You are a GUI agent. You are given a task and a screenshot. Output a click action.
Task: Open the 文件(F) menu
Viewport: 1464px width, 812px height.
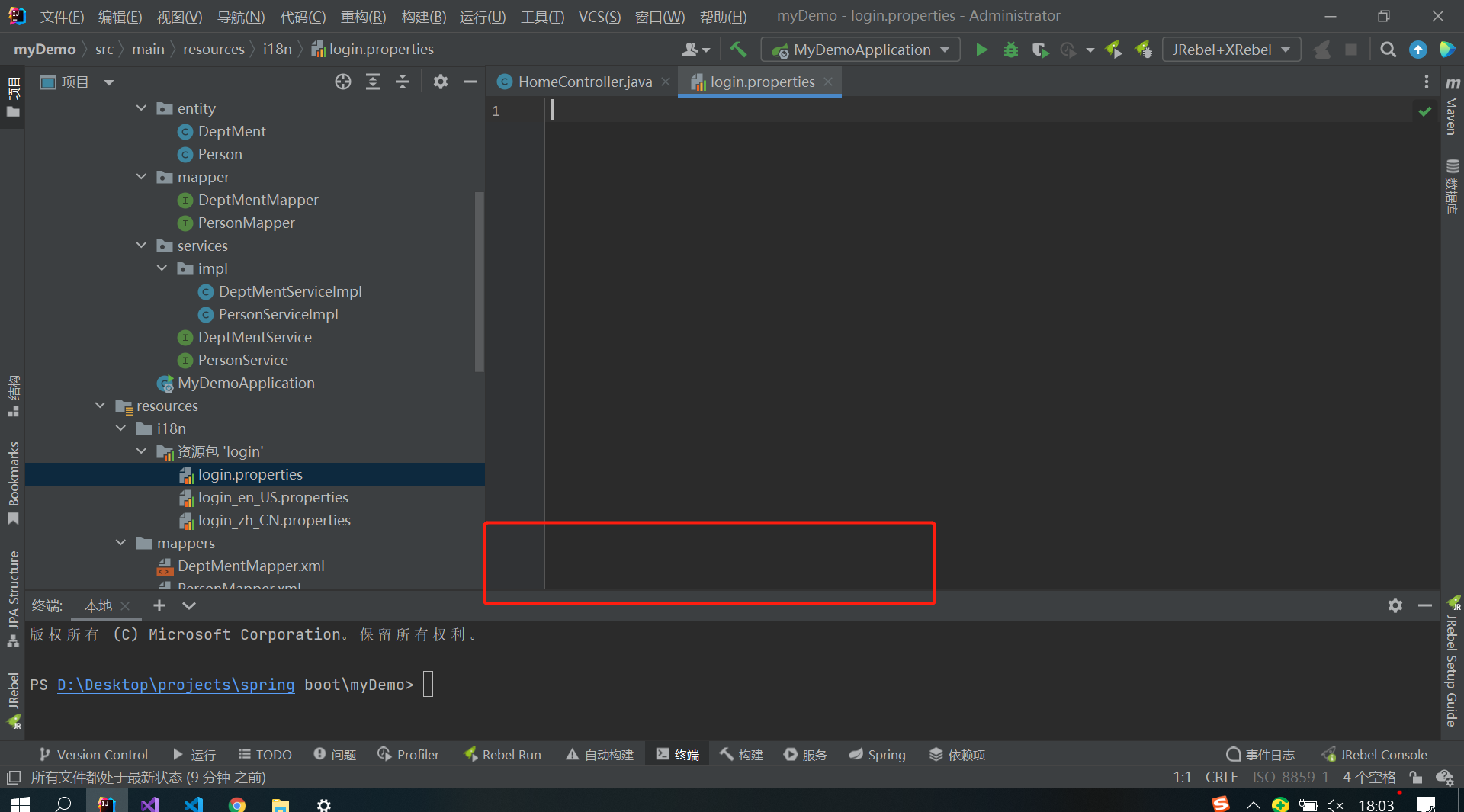point(61,17)
